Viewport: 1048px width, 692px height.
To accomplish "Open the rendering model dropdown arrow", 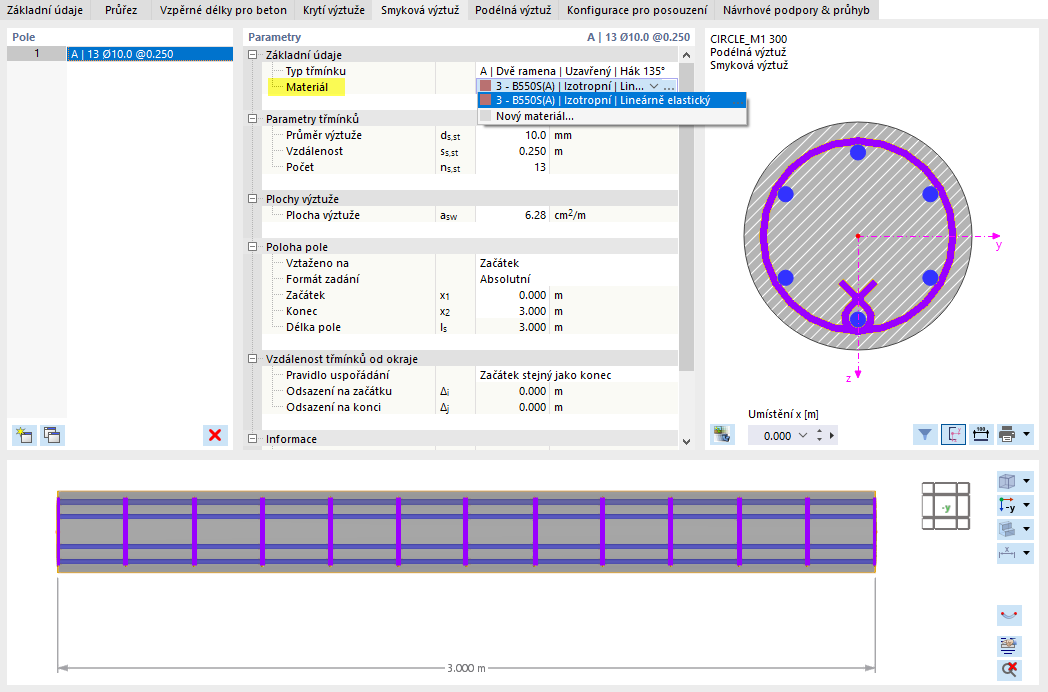I will (1027, 529).
